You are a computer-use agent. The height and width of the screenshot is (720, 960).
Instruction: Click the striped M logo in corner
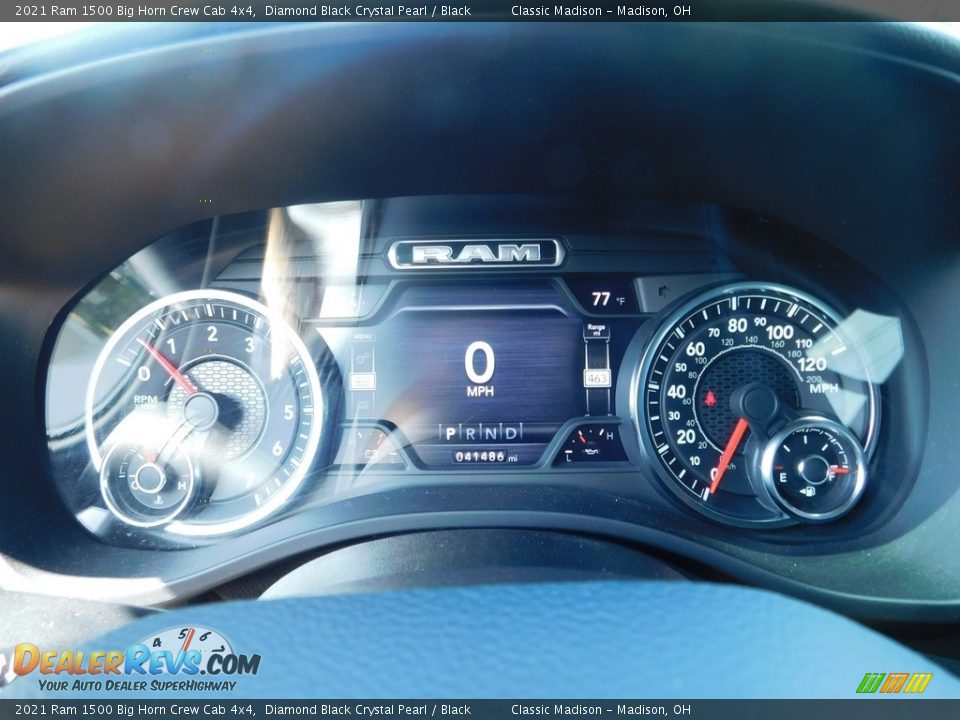(x=894, y=682)
